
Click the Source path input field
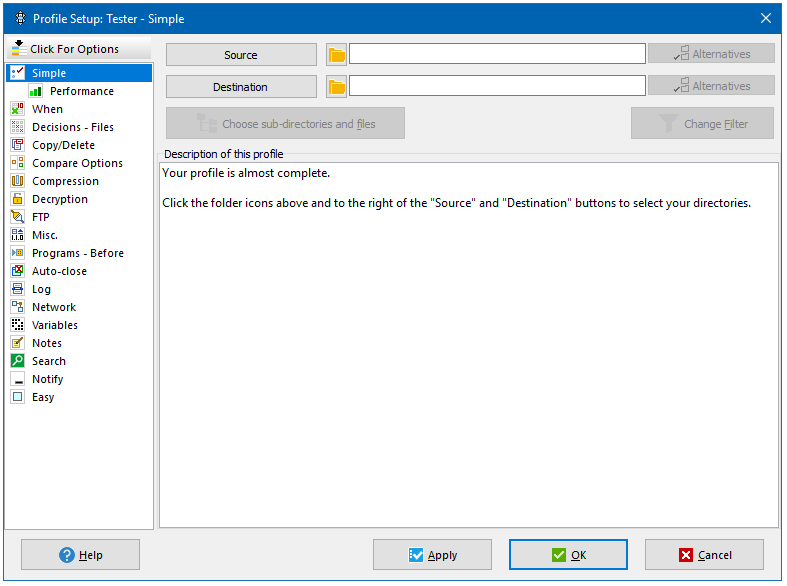pos(497,54)
